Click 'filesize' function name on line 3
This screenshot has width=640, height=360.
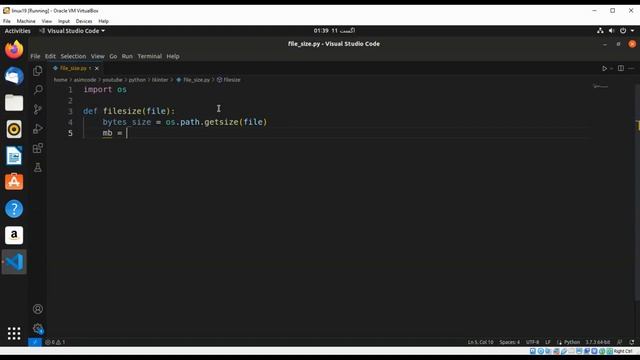coord(122,111)
